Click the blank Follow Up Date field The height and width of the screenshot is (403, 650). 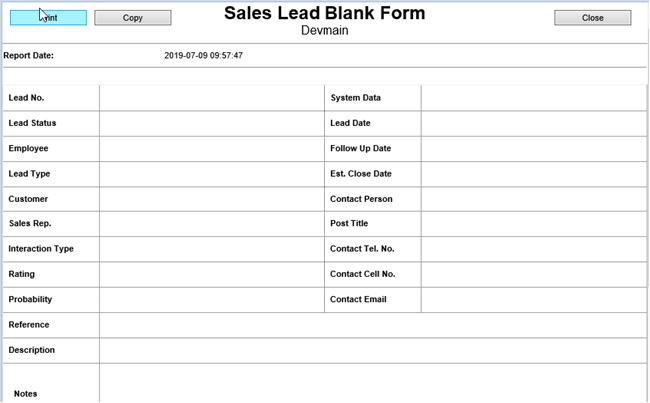coord(533,149)
